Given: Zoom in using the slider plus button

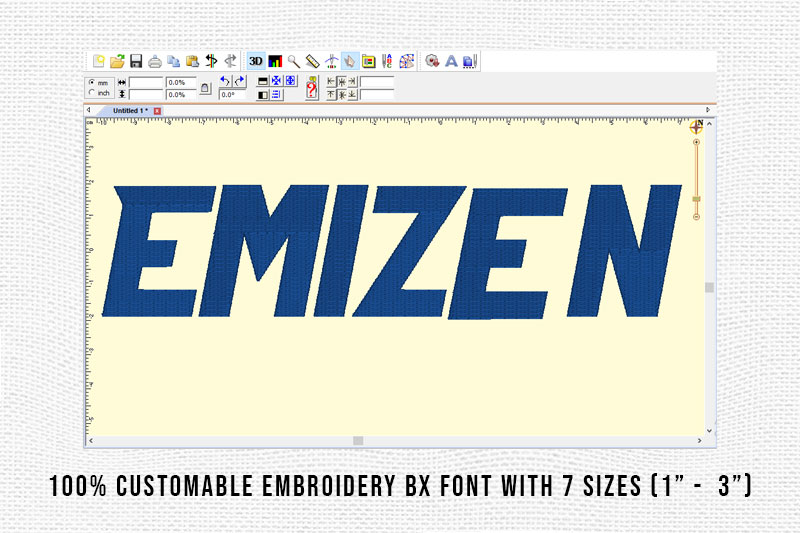Looking at the screenshot, I should coord(696,142).
